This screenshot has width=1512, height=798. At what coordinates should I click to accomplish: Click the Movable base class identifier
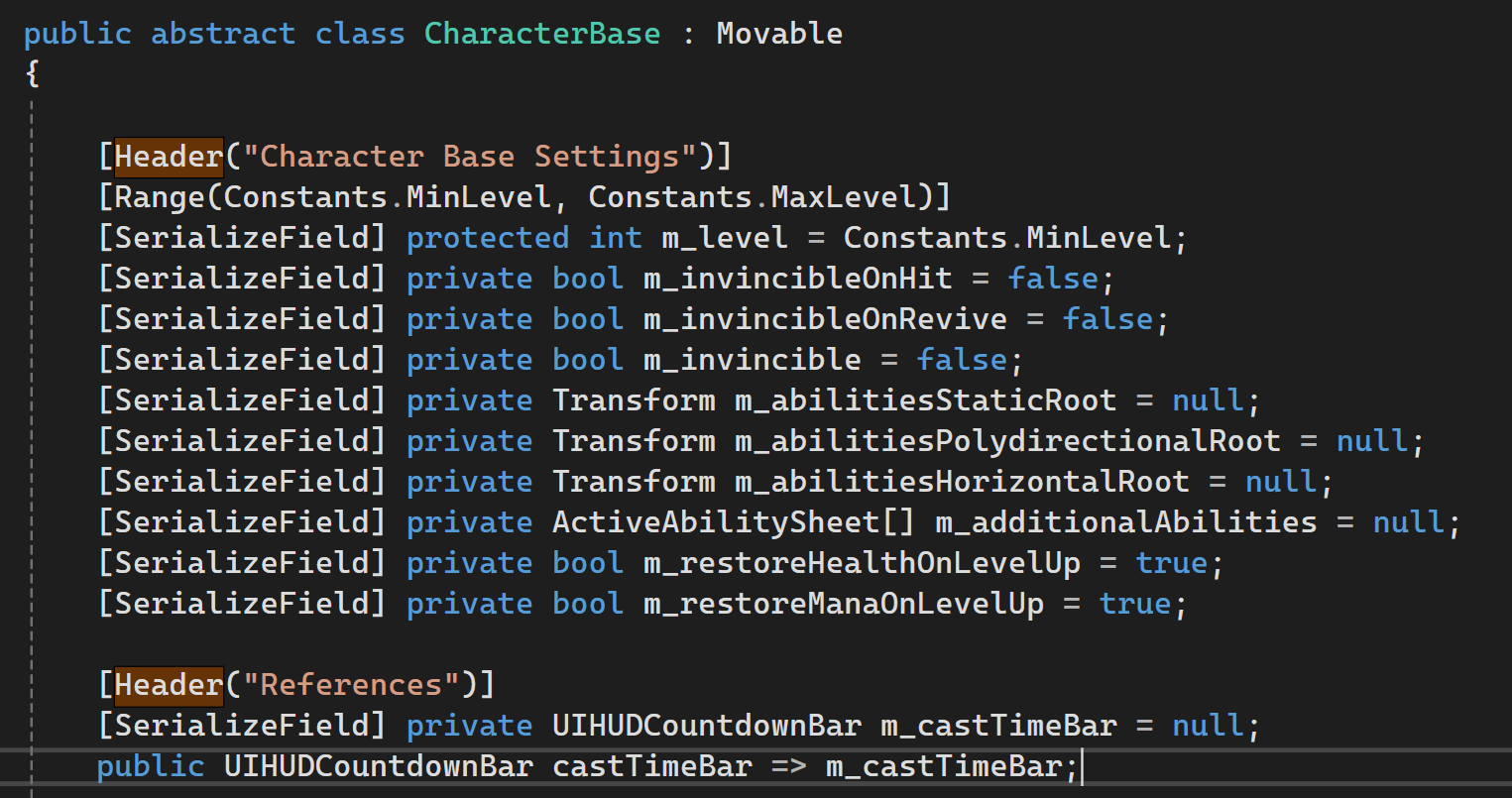pos(779,34)
